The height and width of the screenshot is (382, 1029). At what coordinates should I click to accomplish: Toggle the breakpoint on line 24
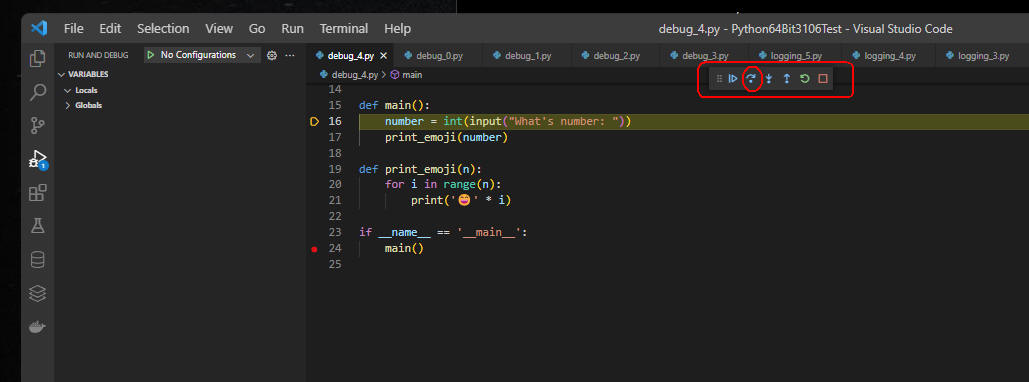point(314,249)
